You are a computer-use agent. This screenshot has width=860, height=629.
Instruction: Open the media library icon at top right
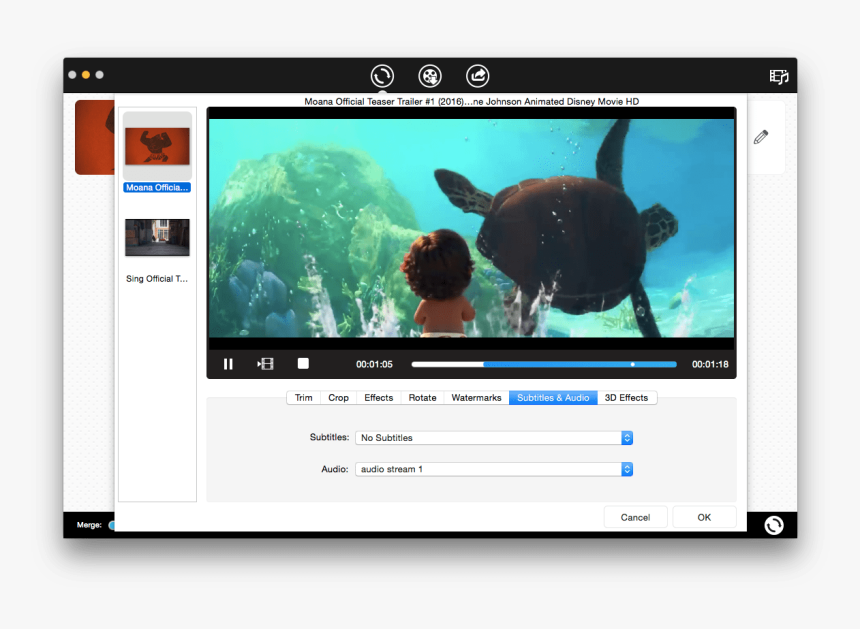[779, 75]
